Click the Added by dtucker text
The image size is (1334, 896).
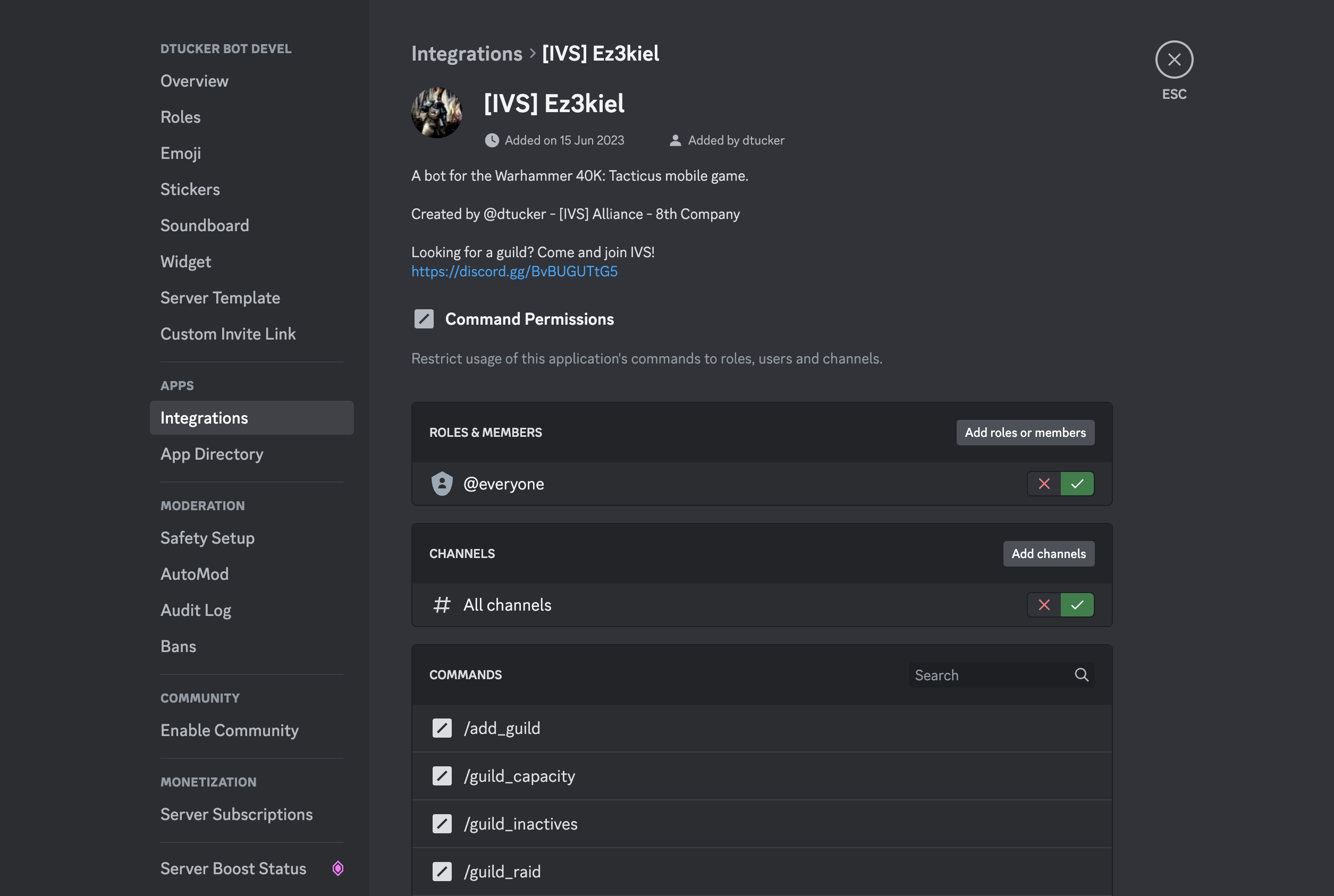click(x=736, y=141)
